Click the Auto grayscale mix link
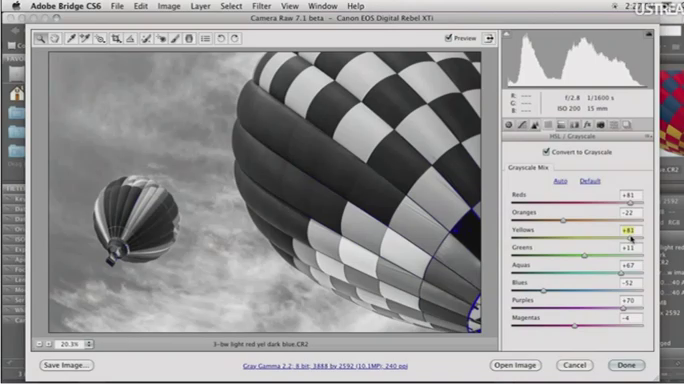Image resolution: width=684 pixels, height=384 pixels. coord(560,181)
